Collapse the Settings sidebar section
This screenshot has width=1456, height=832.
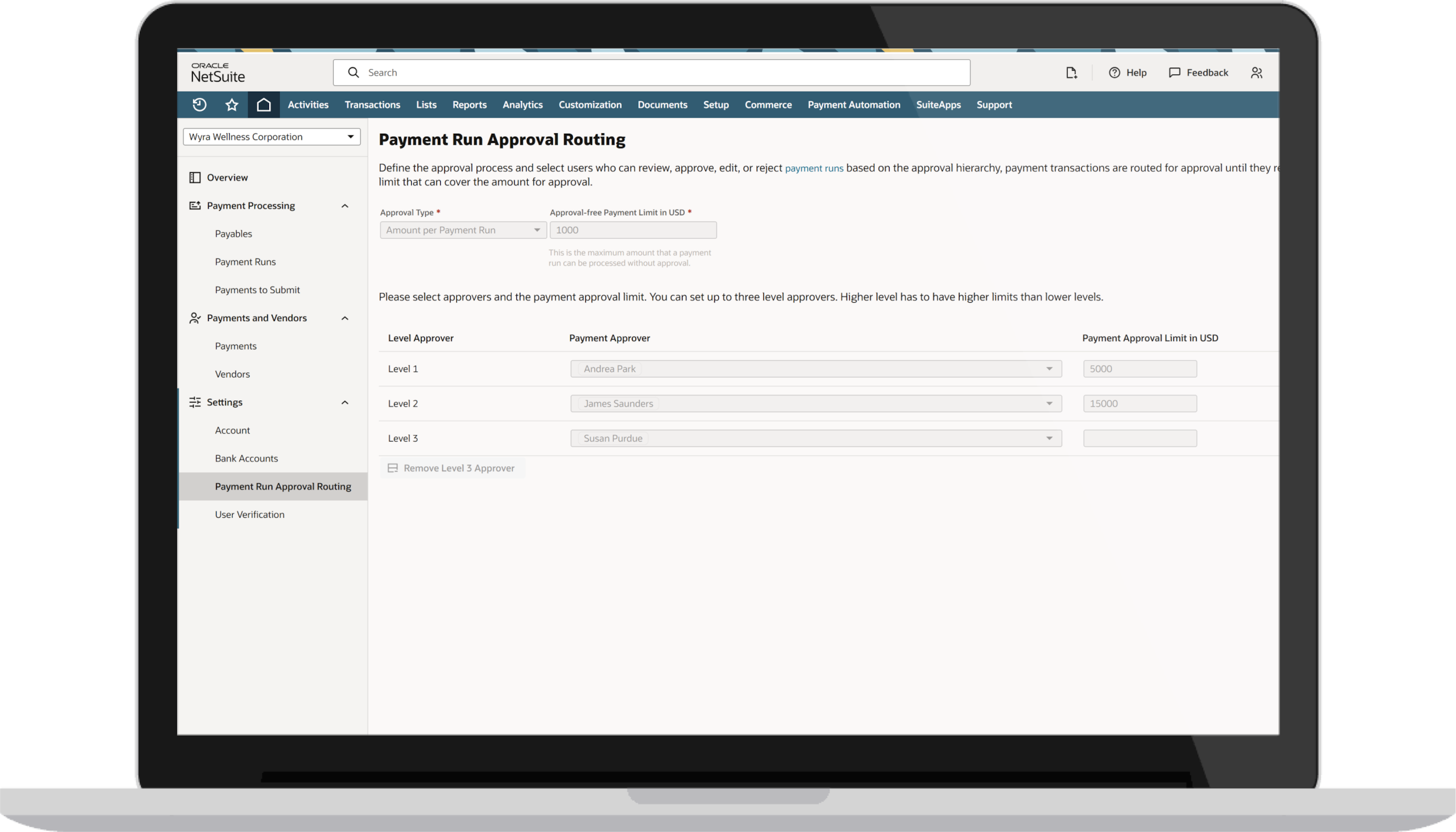click(x=344, y=402)
